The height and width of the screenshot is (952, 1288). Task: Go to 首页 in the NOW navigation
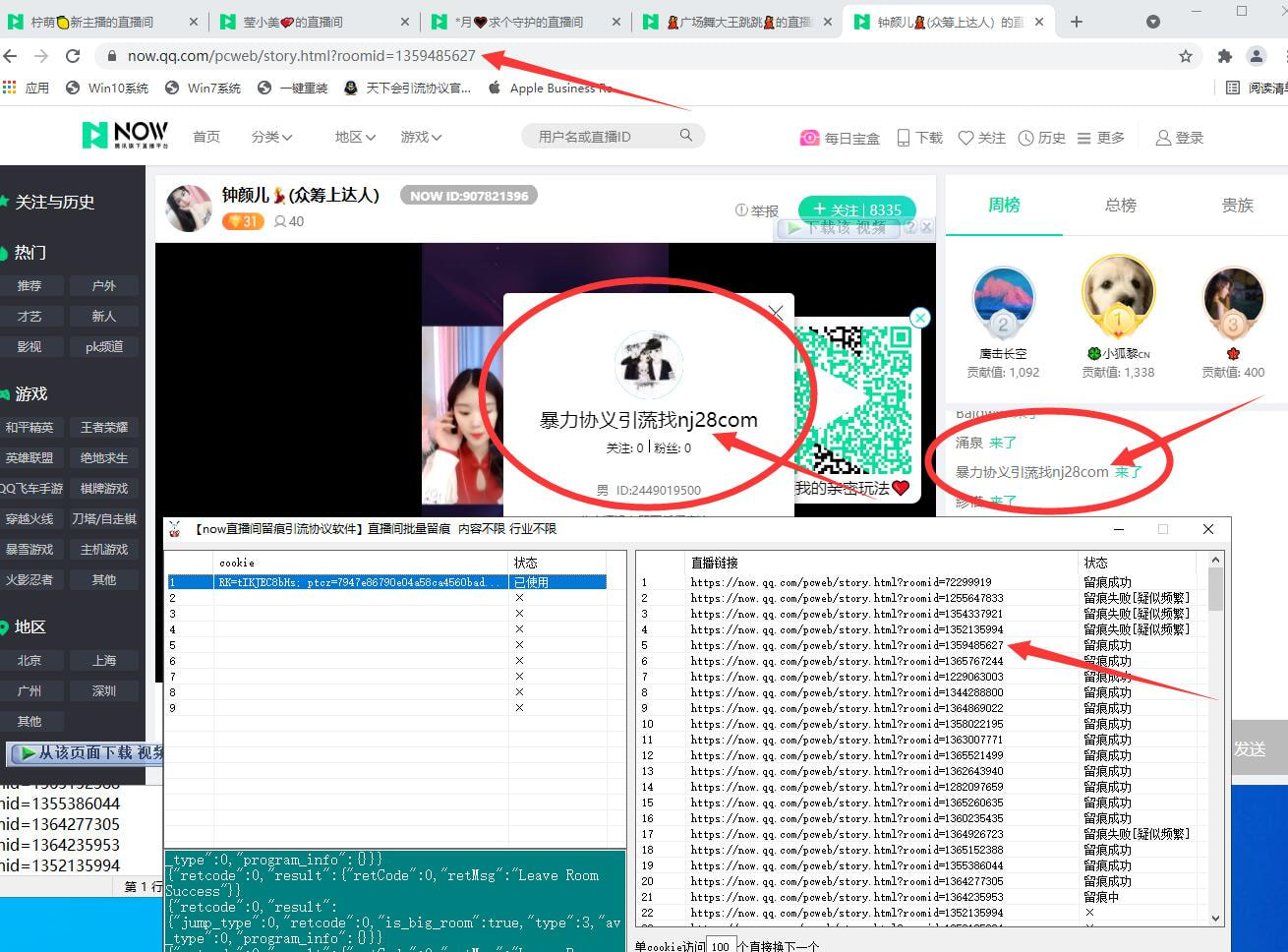pos(206,137)
